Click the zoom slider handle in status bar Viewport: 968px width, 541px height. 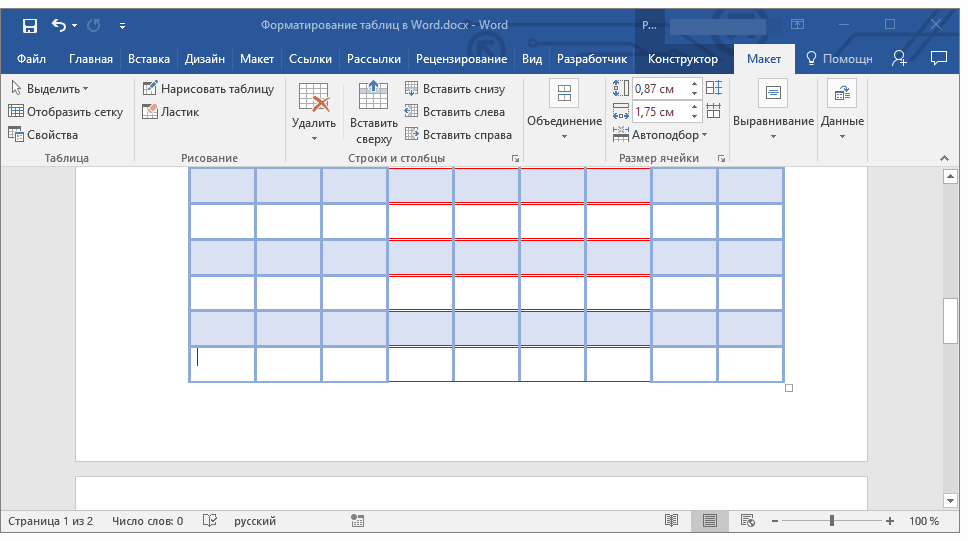(831, 521)
